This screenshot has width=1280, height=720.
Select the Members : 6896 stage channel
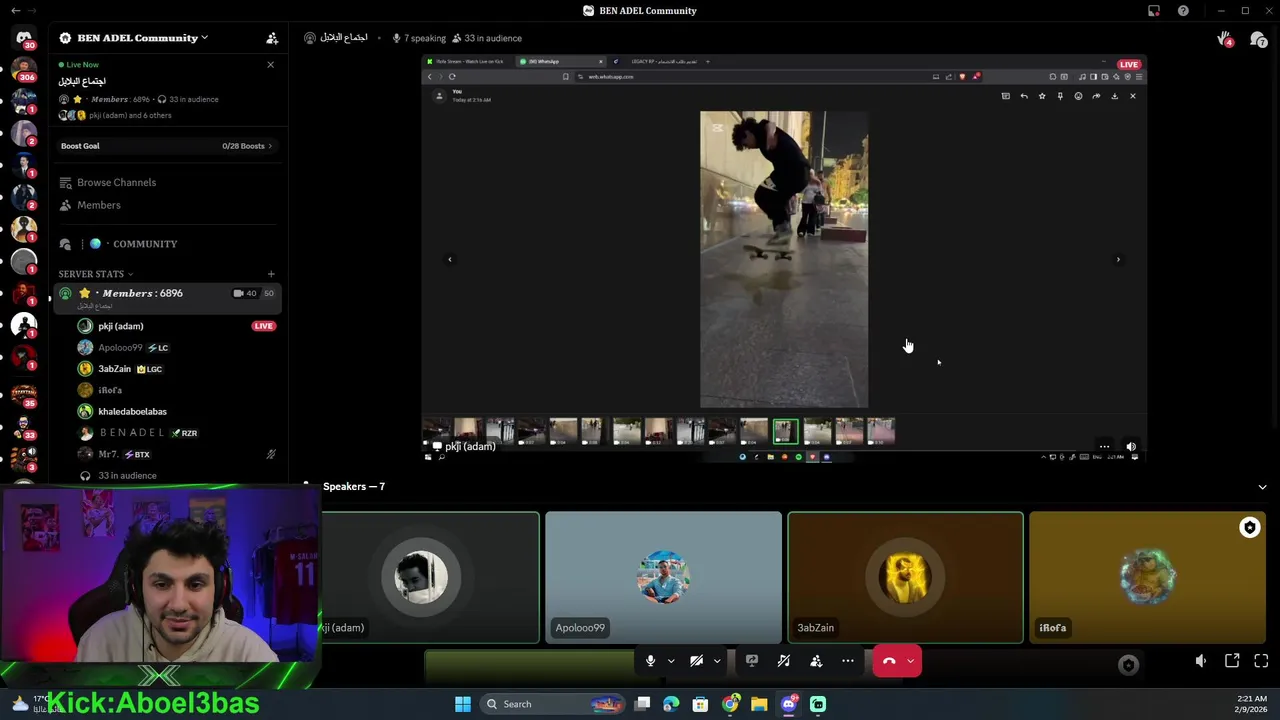click(x=167, y=297)
